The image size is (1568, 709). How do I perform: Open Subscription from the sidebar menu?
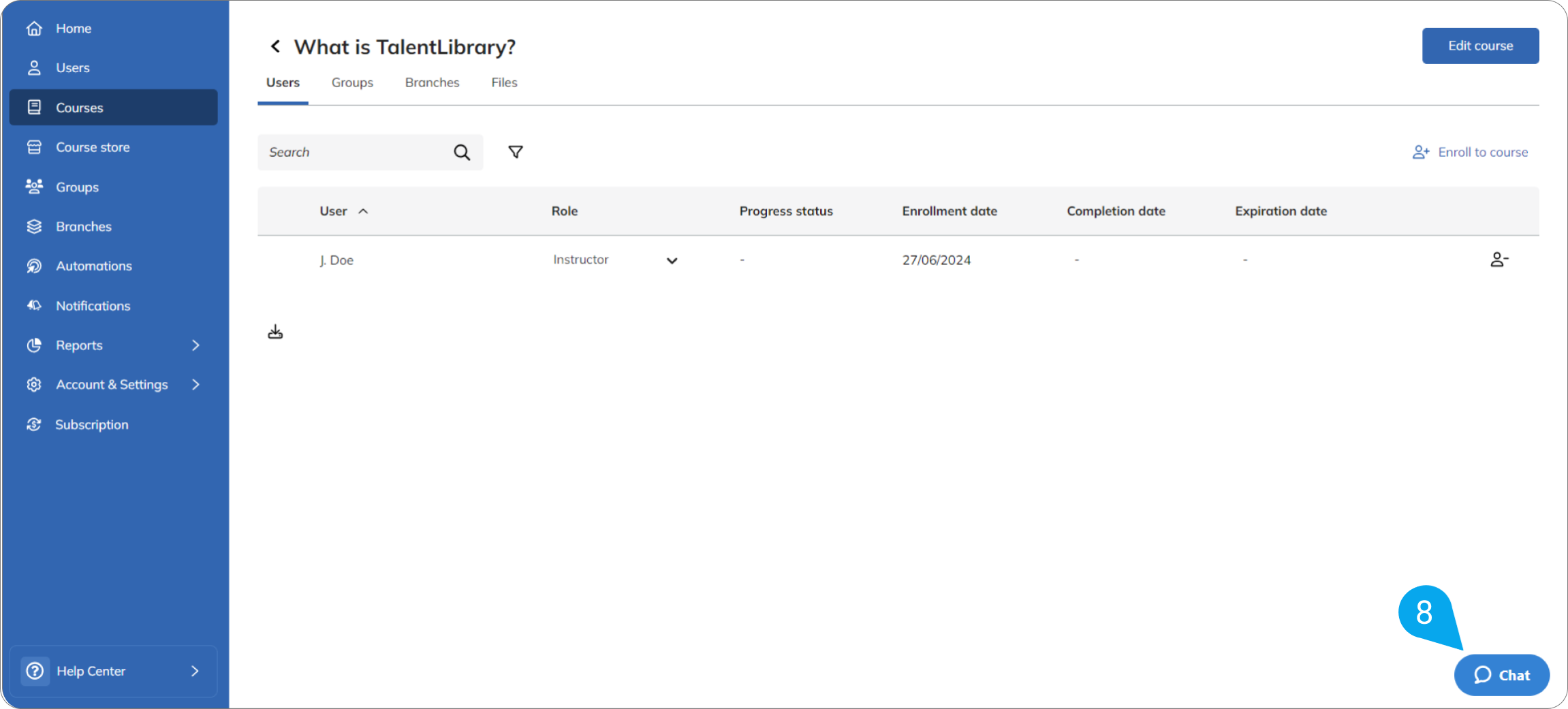114,424
